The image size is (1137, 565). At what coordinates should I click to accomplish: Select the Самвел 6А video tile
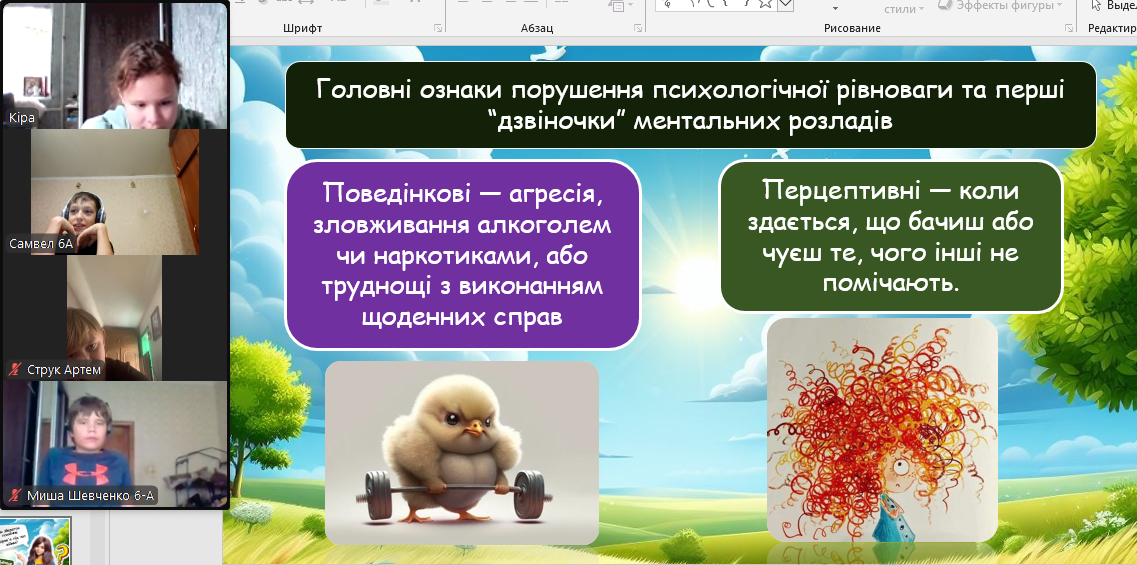point(115,192)
